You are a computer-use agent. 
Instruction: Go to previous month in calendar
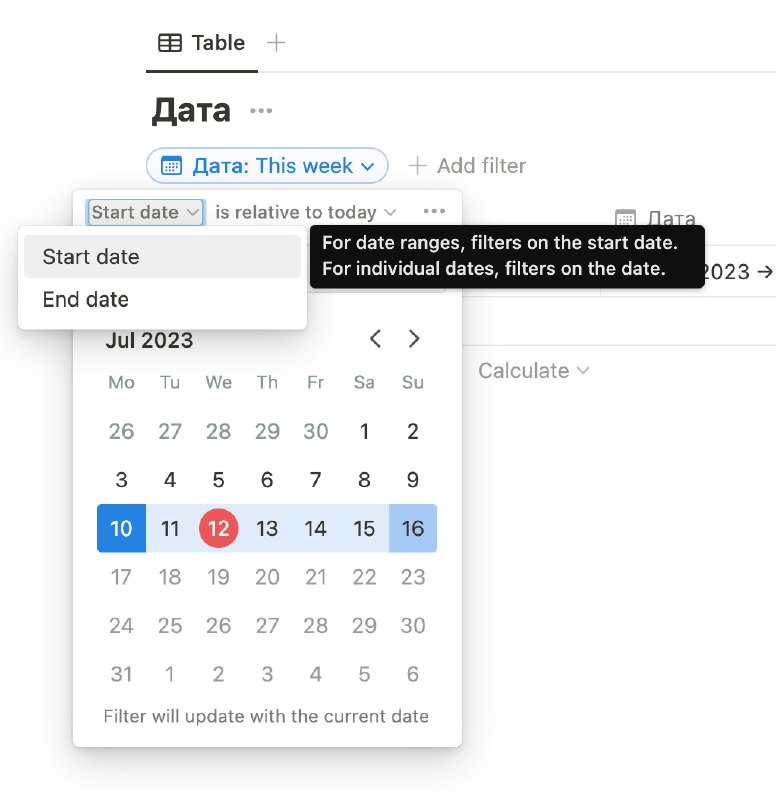pos(376,338)
